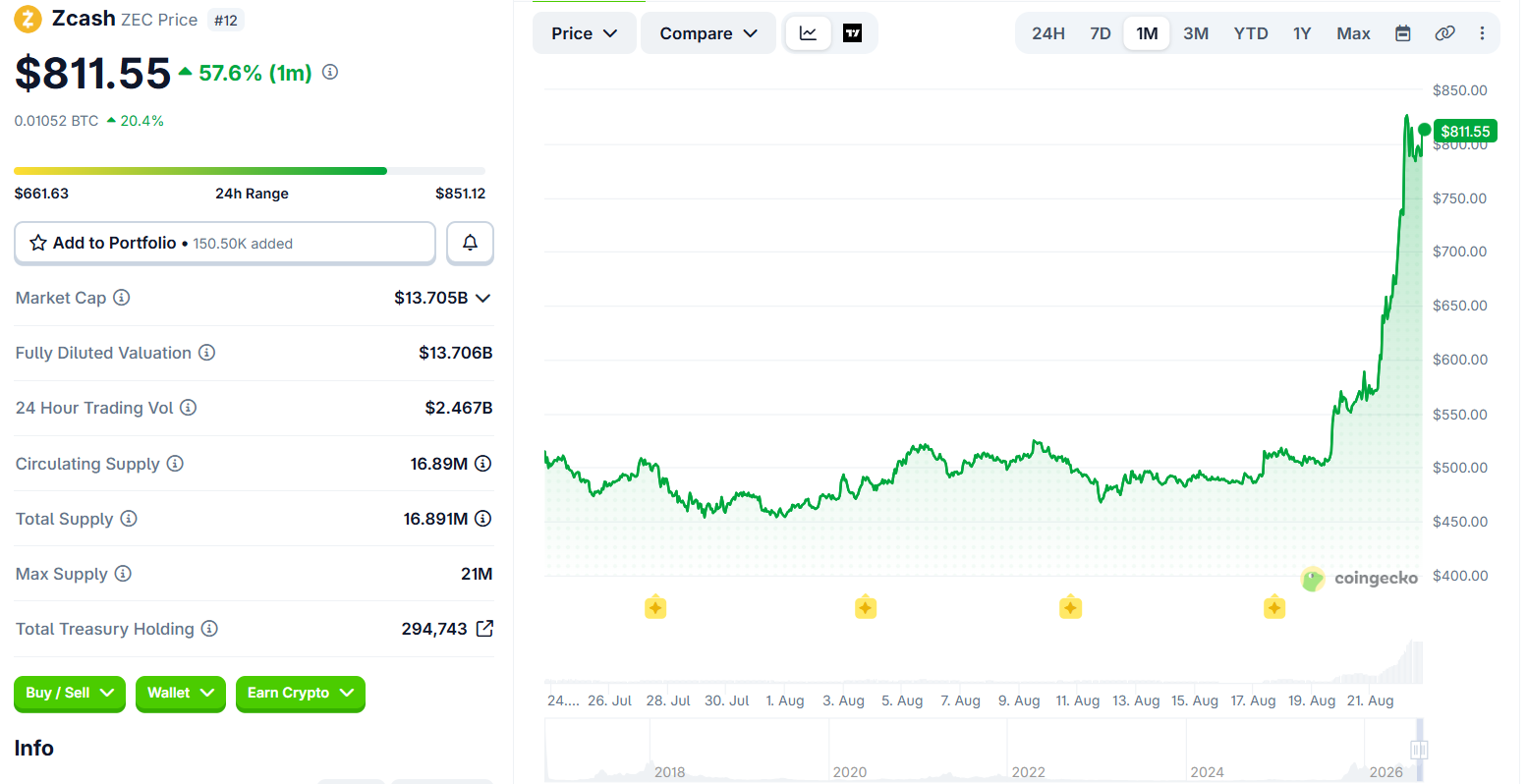Click the $851.12 range high value
This screenshot has height=784, width=1527.
tap(461, 194)
